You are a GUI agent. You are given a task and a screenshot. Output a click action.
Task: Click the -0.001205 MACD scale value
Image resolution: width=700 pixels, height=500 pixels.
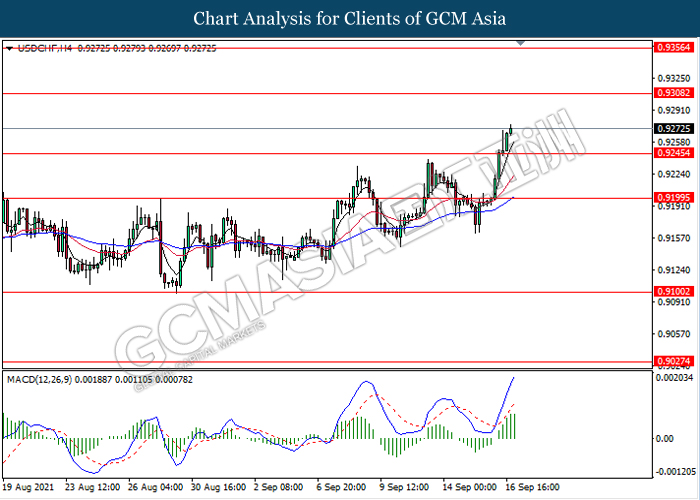673,471
